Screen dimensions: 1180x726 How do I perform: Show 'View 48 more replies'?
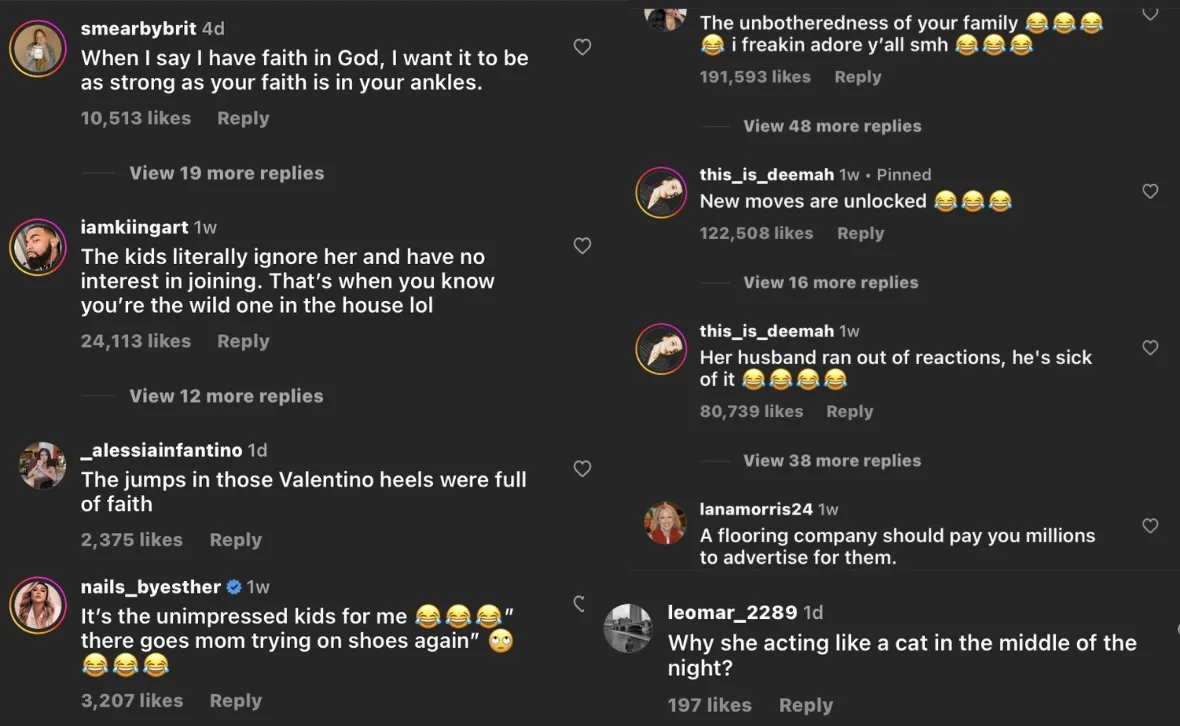[x=832, y=126]
